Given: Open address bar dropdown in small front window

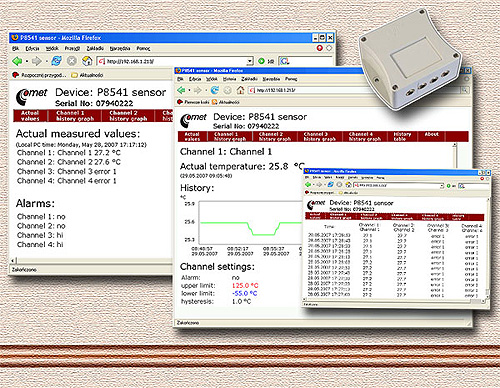Looking at the screenshot, I should [442, 186].
